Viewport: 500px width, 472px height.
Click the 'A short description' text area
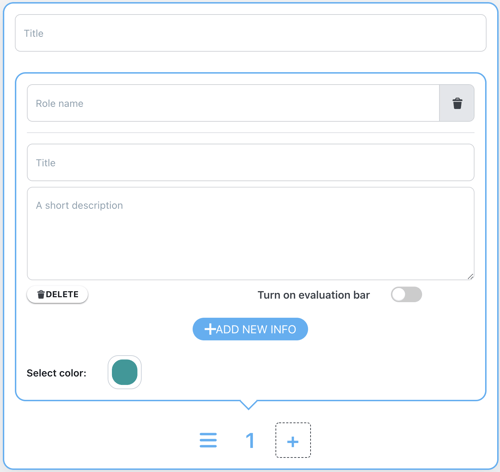click(251, 233)
